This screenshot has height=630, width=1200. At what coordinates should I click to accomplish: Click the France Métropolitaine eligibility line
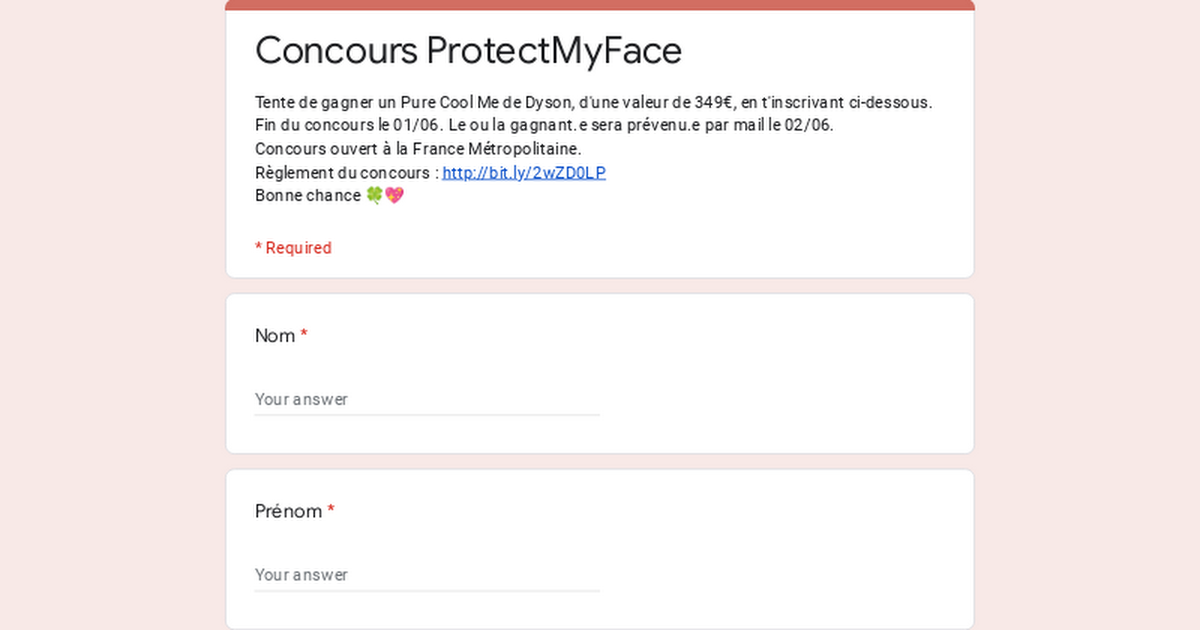tap(418, 149)
